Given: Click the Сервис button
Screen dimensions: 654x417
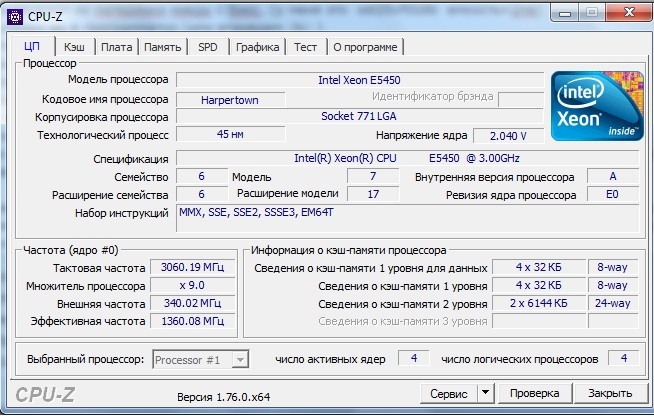Looking at the screenshot, I should (x=449, y=393).
